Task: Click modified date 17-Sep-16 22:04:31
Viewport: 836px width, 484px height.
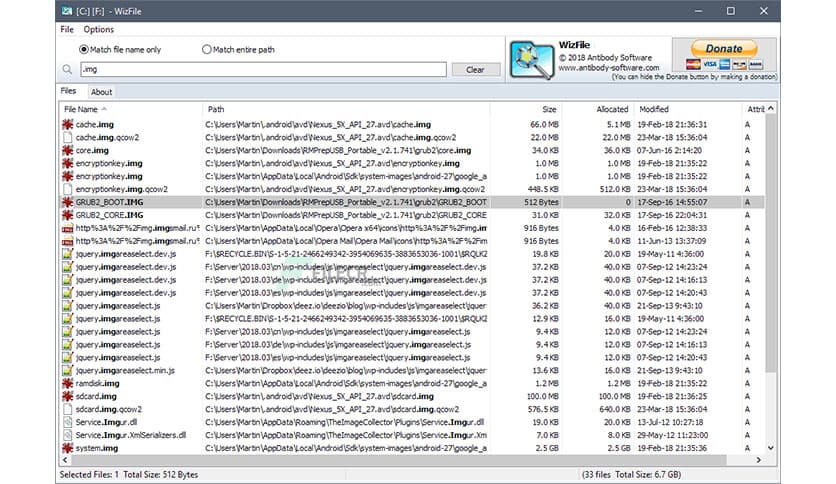Action: pos(672,215)
